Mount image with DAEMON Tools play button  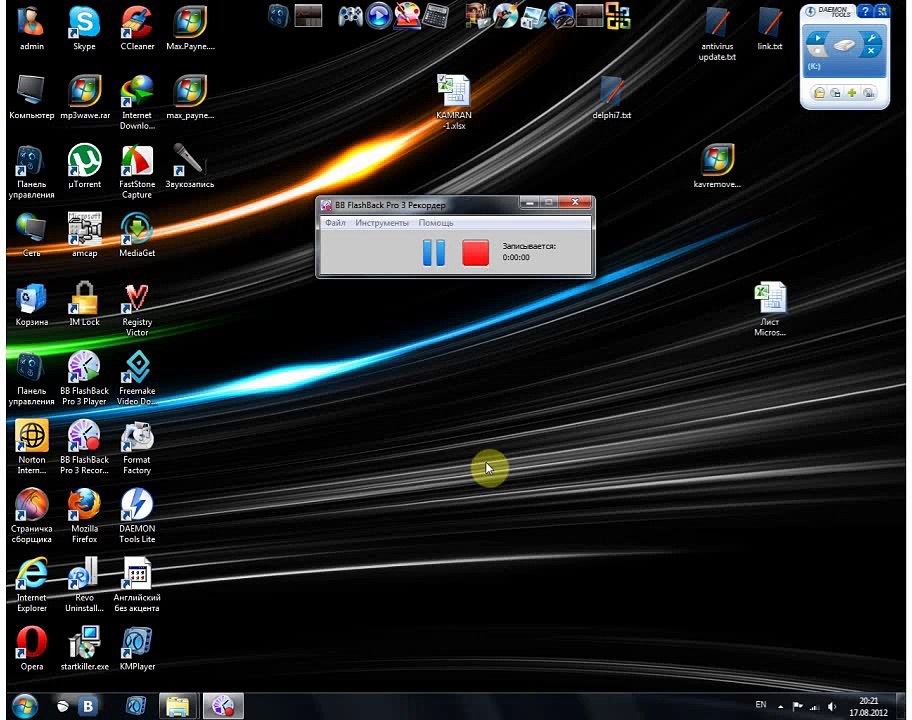(817, 38)
